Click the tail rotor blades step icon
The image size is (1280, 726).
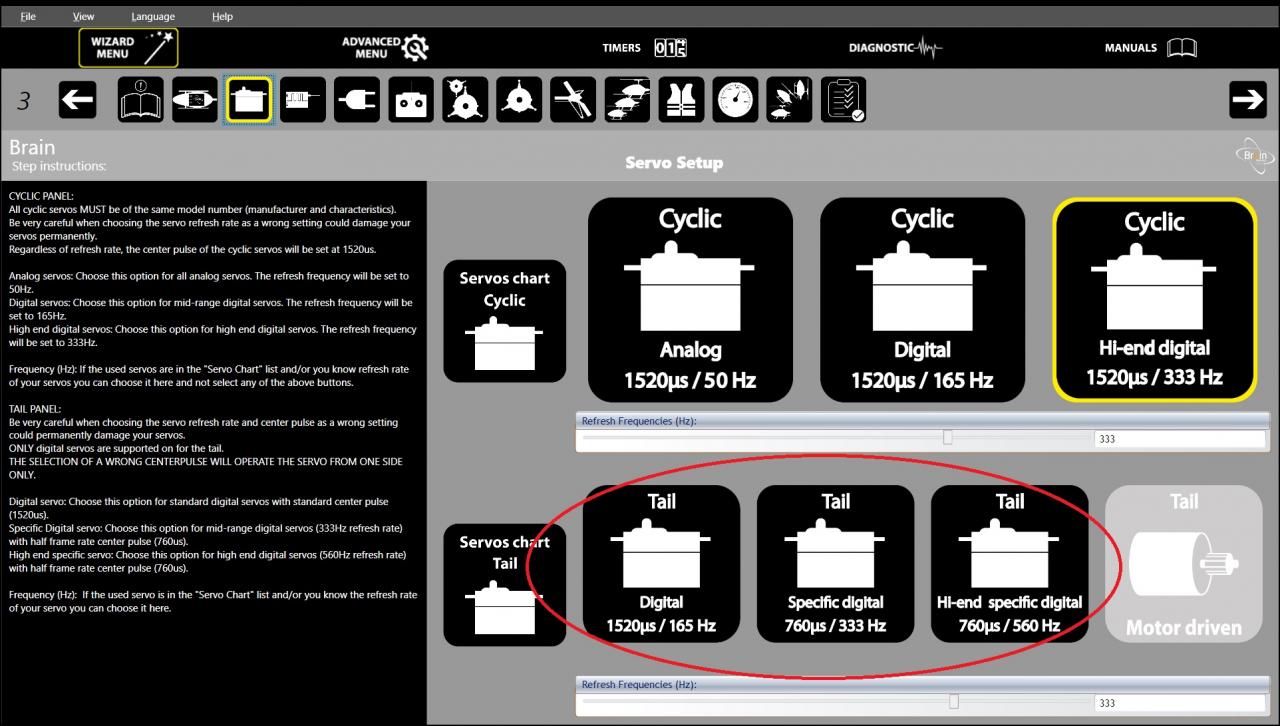[573, 100]
